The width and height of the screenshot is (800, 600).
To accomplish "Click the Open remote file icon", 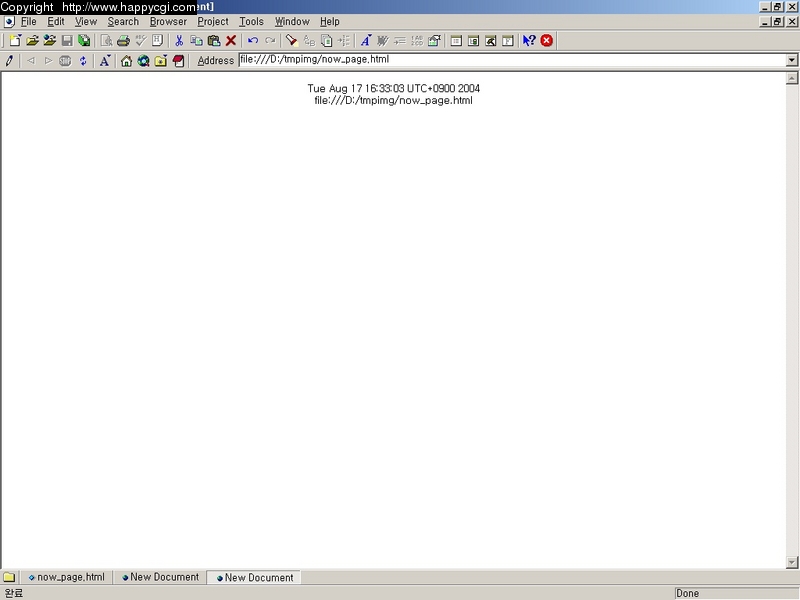I will (x=49, y=41).
